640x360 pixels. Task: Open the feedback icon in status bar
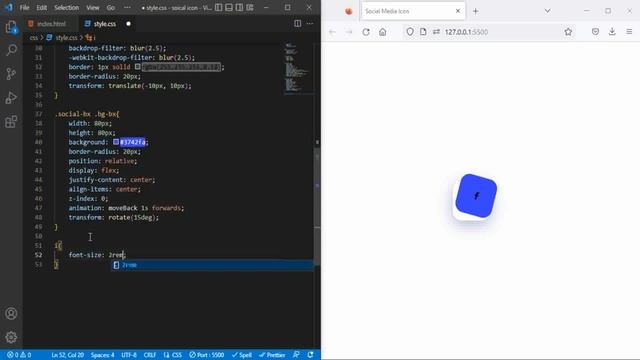[296, 355]
